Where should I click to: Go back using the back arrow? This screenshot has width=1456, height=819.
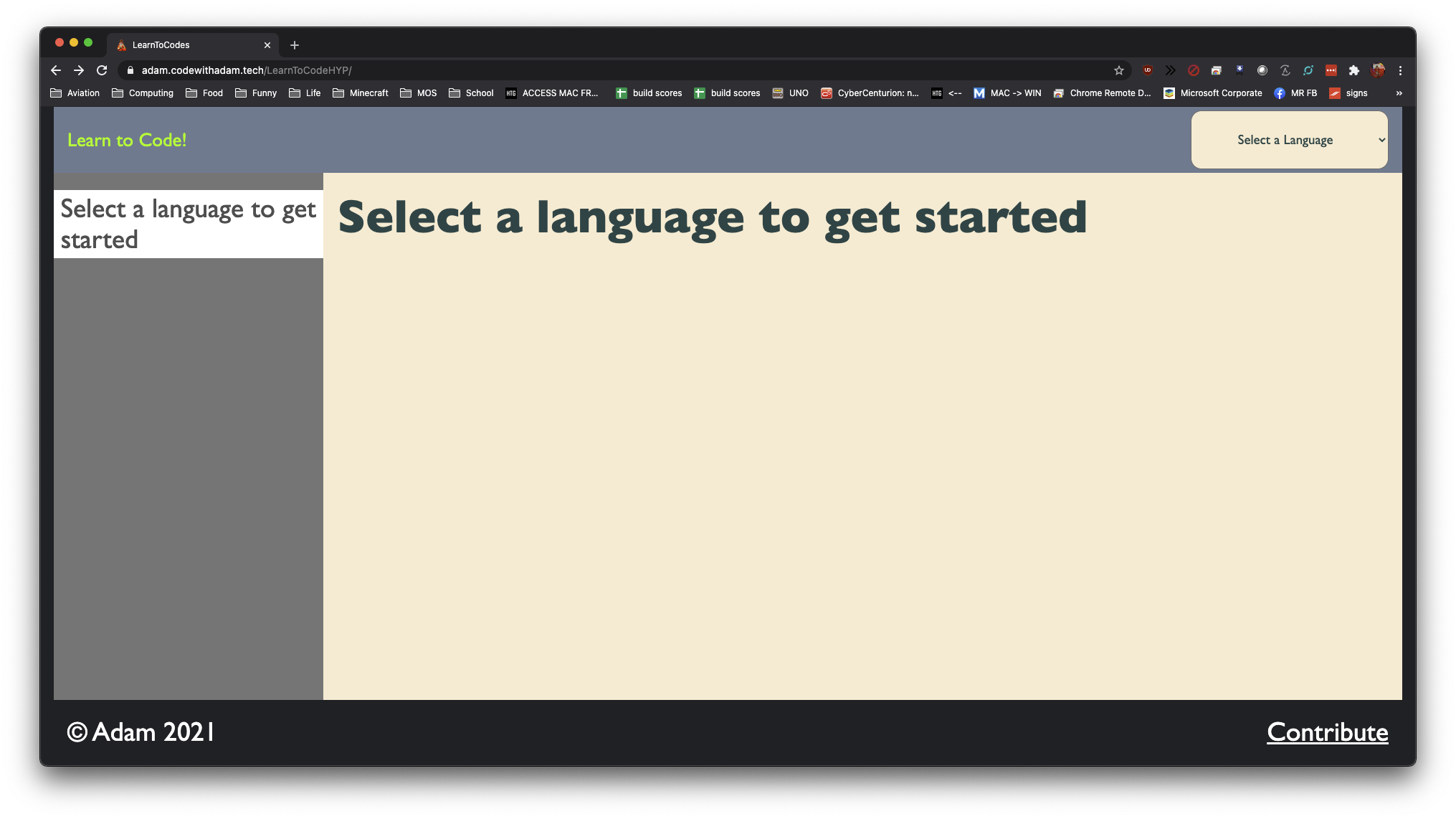[56, 70]
